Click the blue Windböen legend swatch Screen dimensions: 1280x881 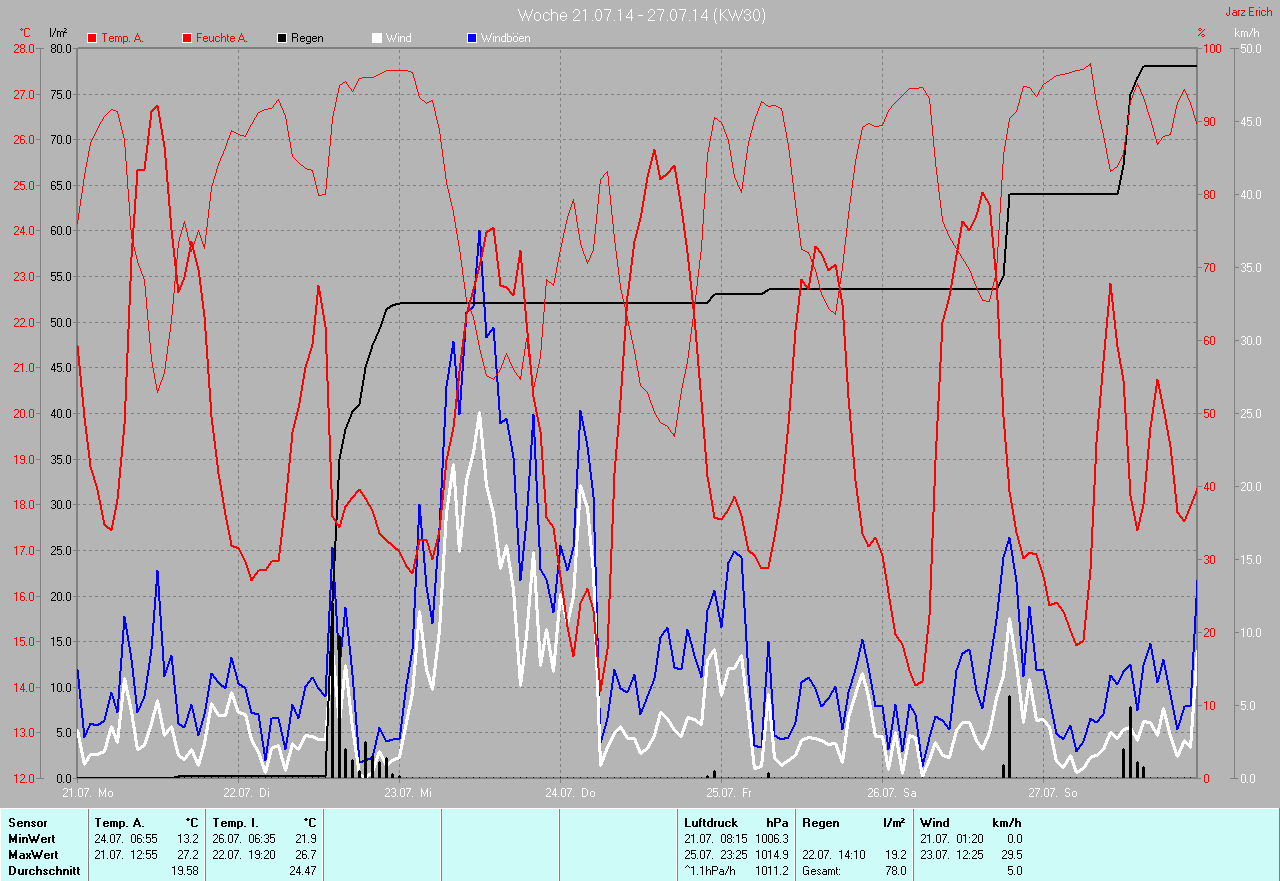pos(471,38)
